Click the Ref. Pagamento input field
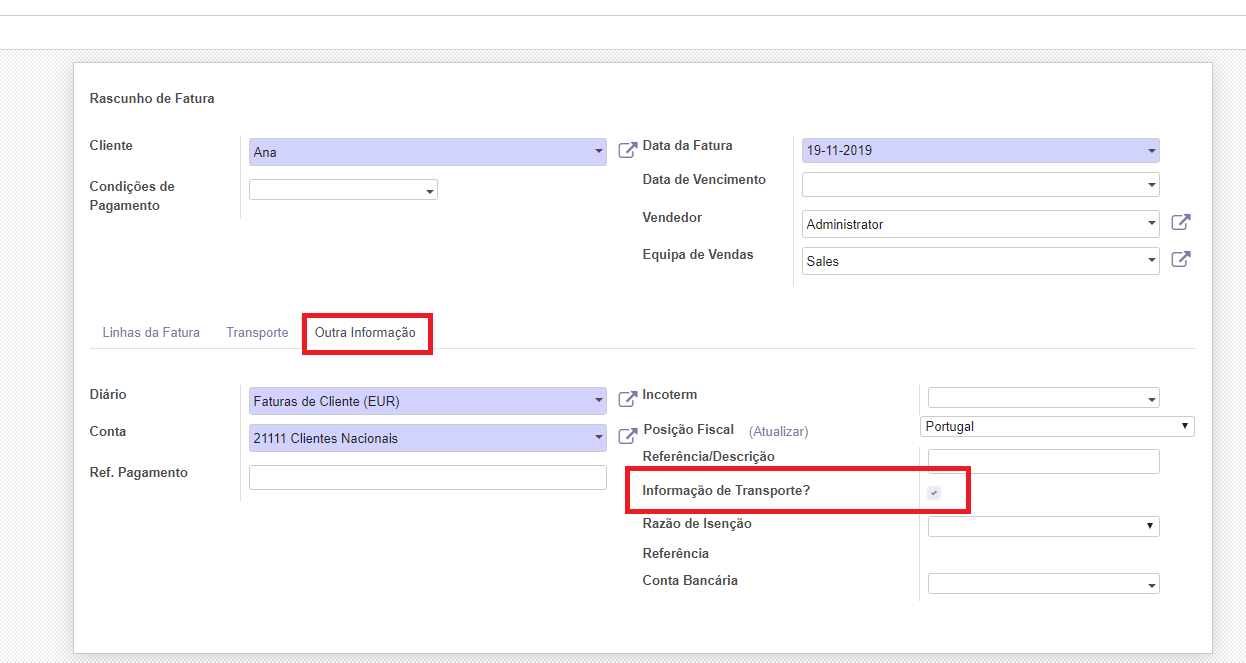This screenshot has width=1246, height=663. click(427, 477)
